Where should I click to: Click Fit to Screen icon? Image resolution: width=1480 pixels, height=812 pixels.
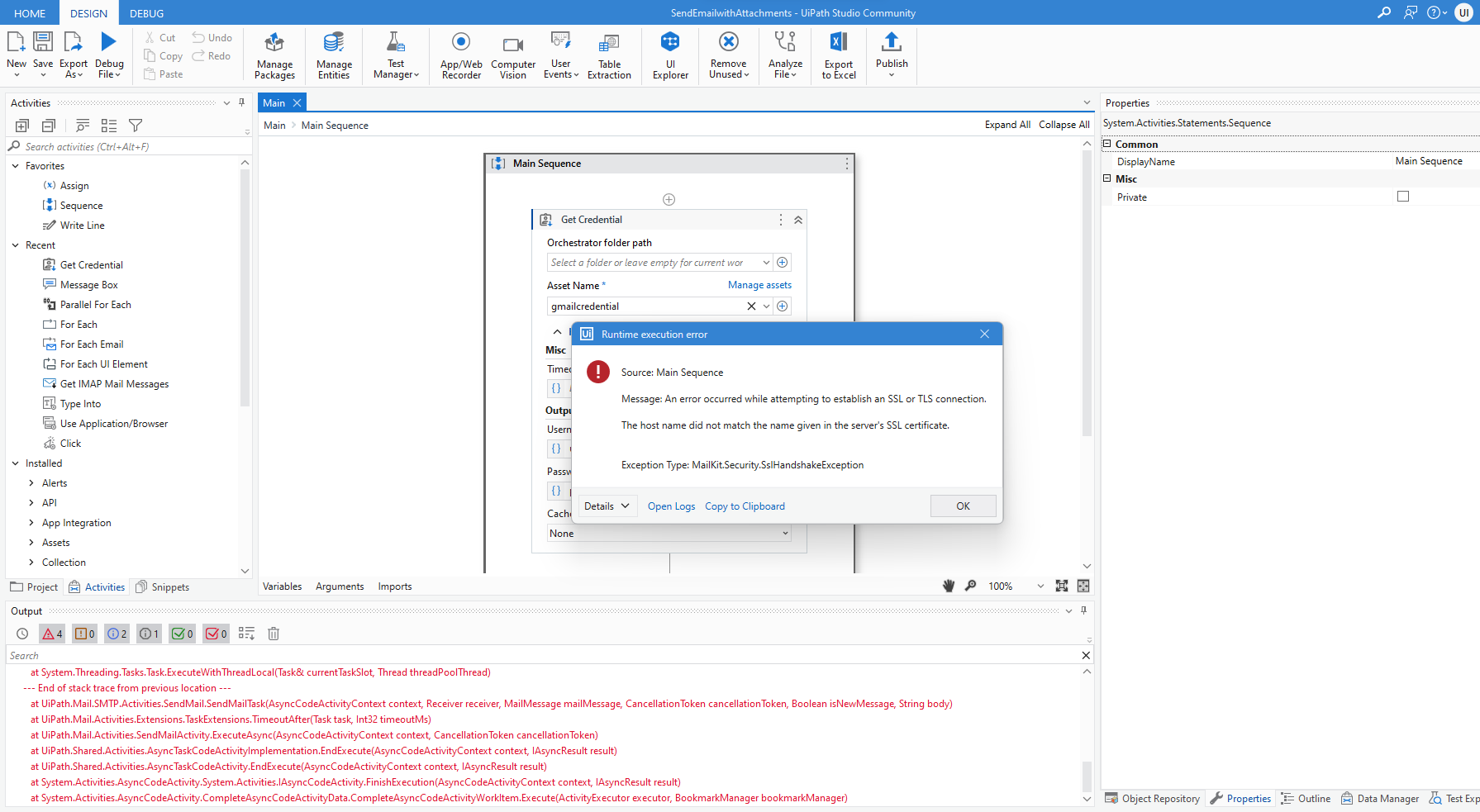click(1062, 586)
